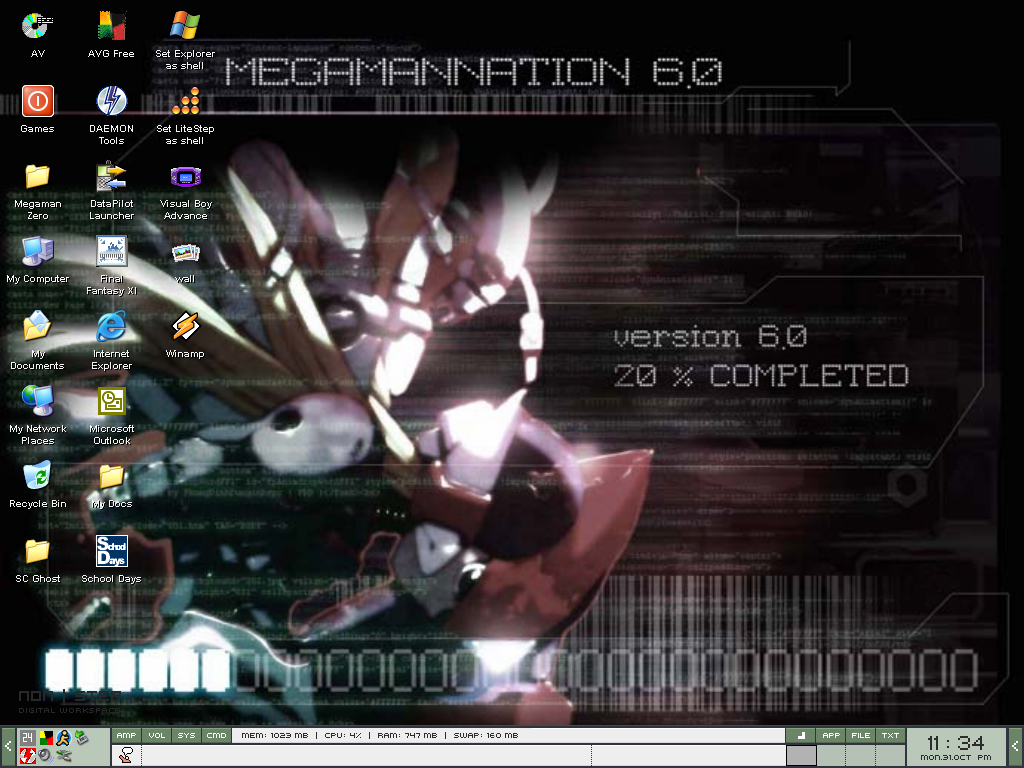Click the FILE button
Screen dimensions: 1024x768
coord(861,735)
